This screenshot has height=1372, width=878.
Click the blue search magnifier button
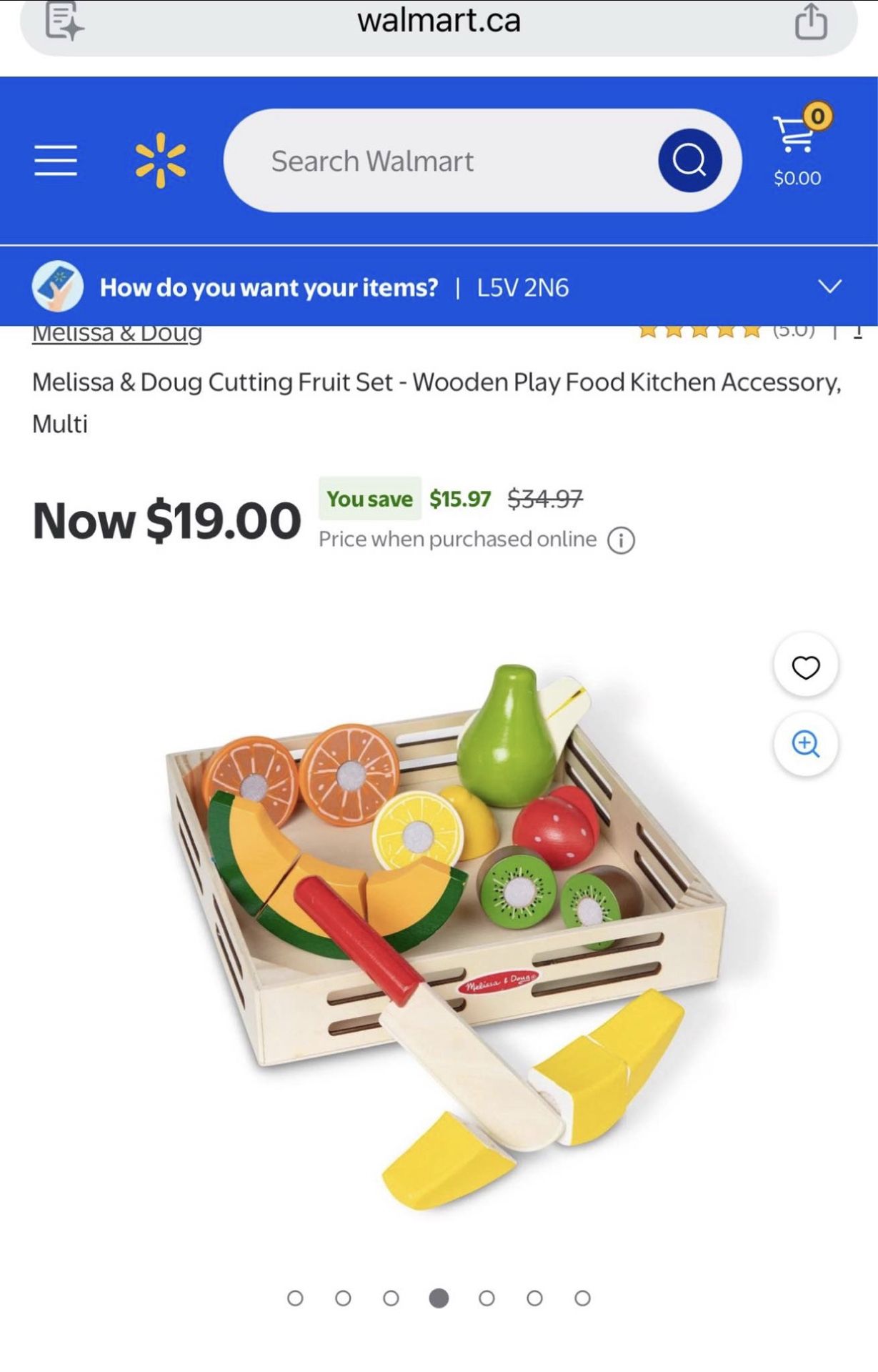coord(689,160)
